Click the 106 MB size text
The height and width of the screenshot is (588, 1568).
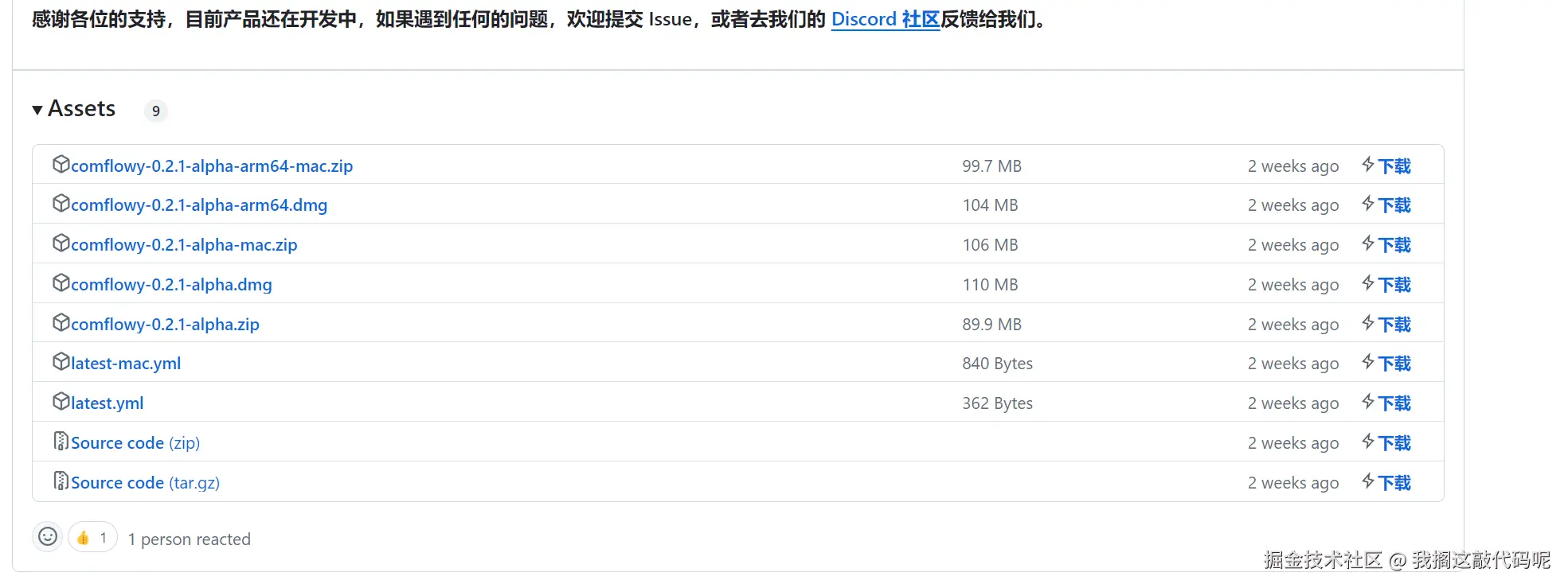coord(990,245)
